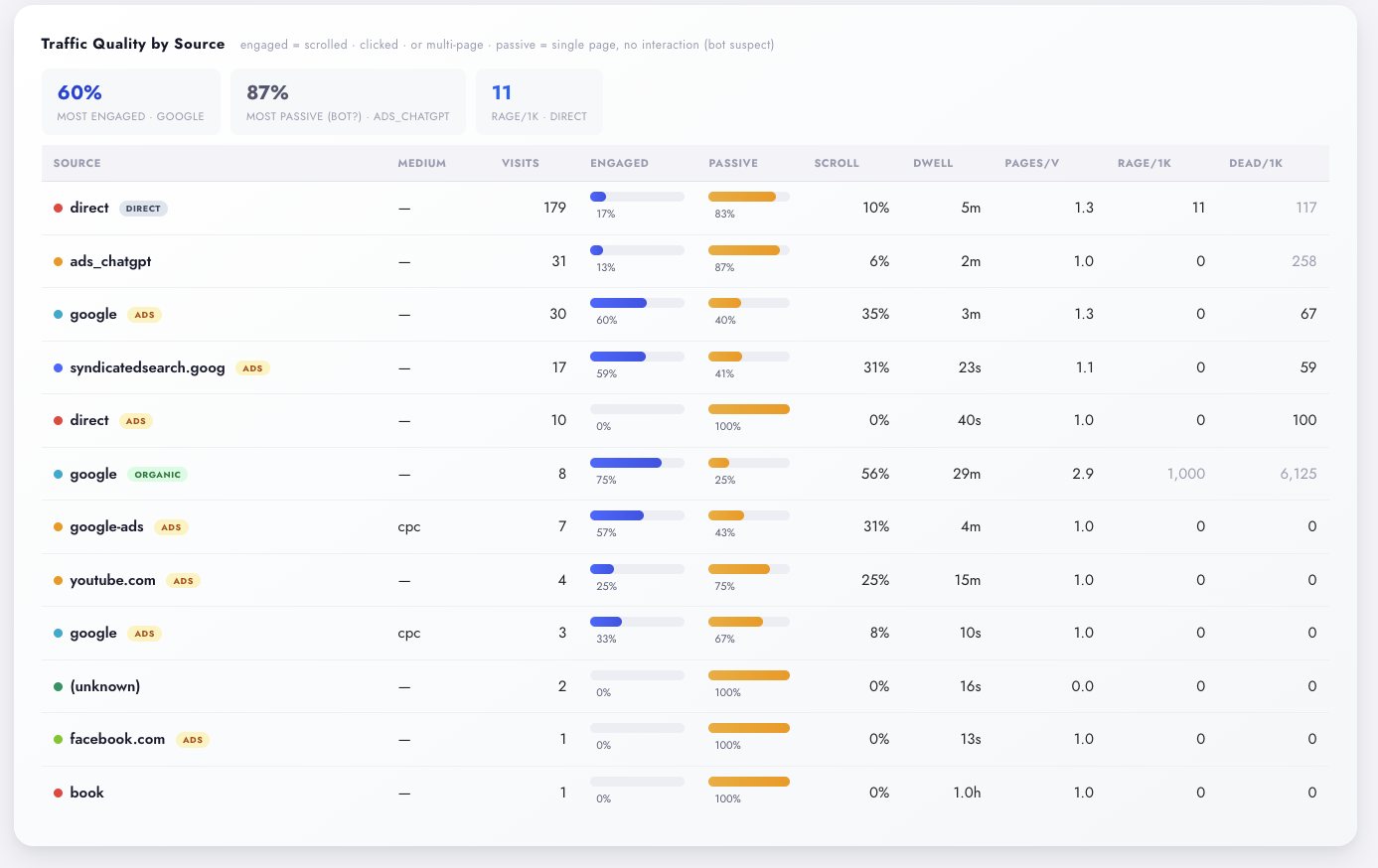Sort by the MEDIUM column header
The height and width of the screenshot is (868, 1378).
click(422, 163)
